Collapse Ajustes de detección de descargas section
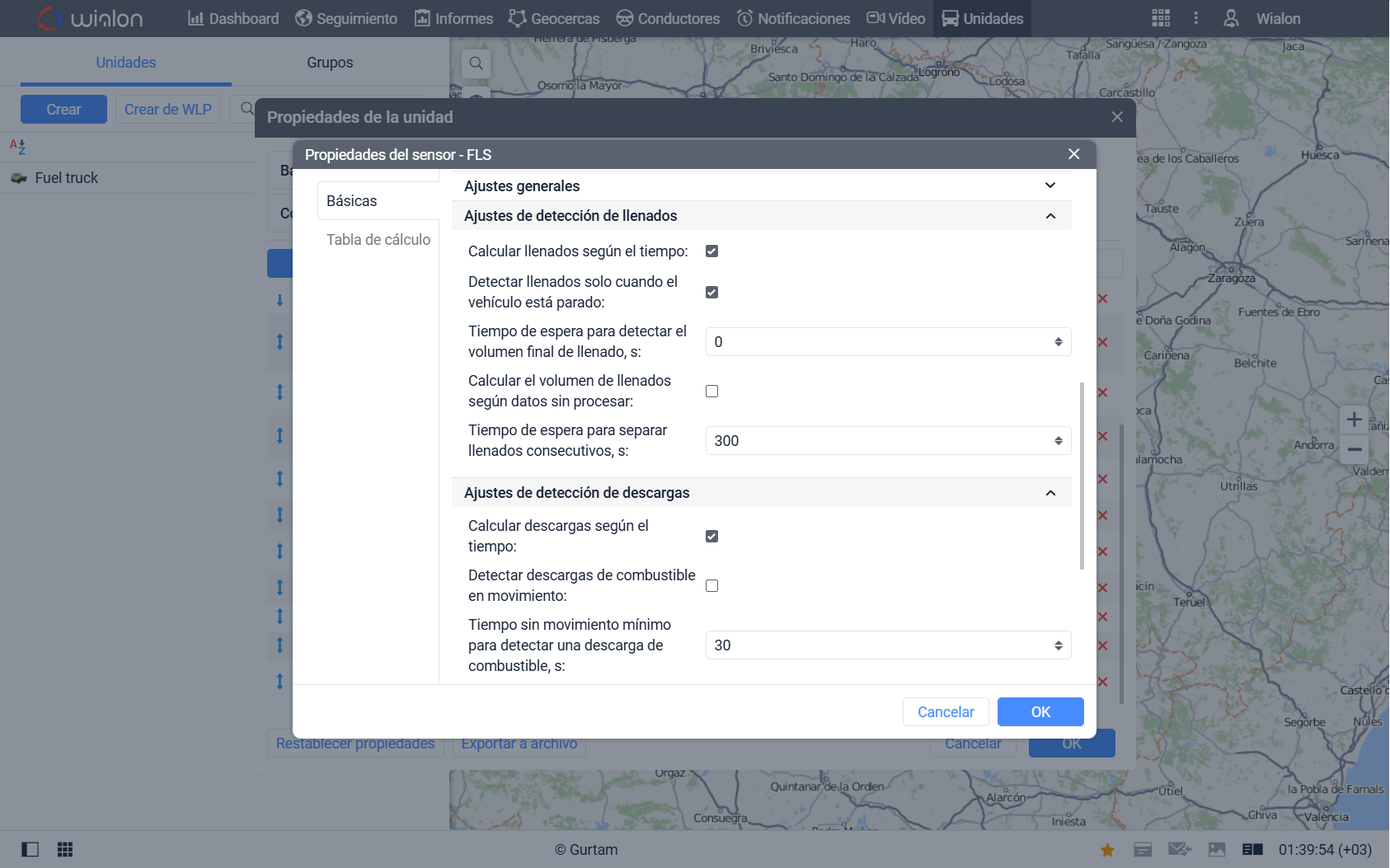 (762, 493)
